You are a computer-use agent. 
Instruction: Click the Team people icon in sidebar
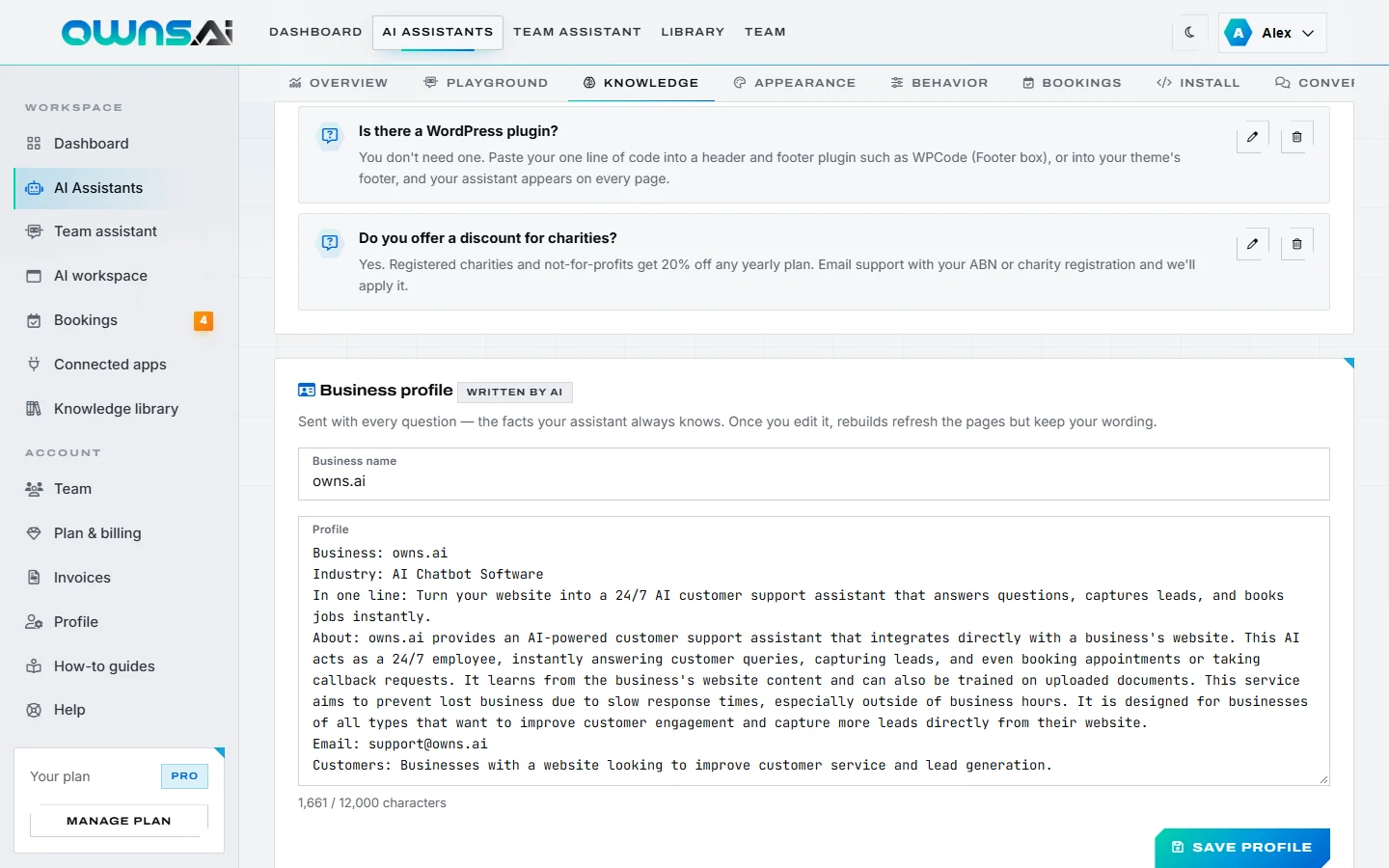coord(34,489)
